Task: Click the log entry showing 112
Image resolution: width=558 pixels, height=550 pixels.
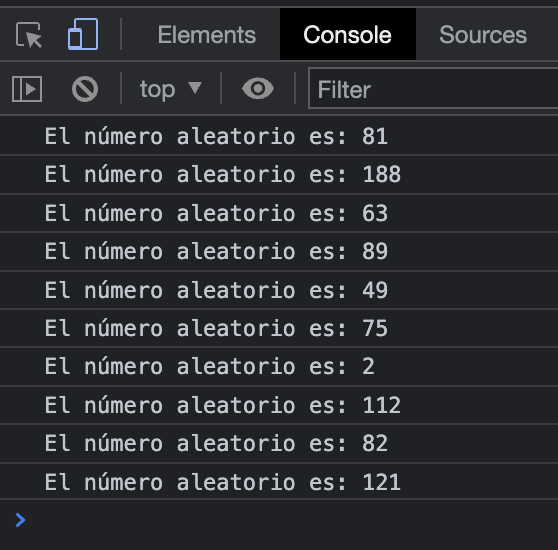Action: coord(279,405)
